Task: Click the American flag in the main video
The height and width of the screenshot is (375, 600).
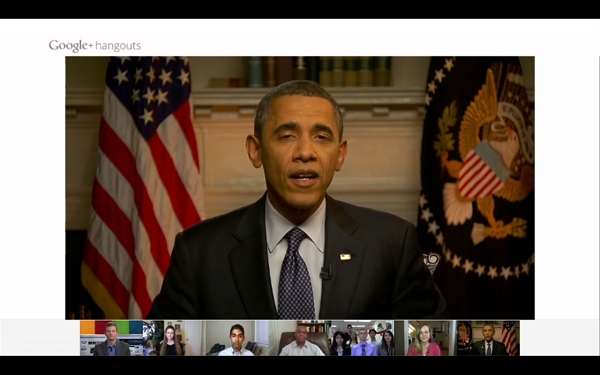Action: pos(143,188)
